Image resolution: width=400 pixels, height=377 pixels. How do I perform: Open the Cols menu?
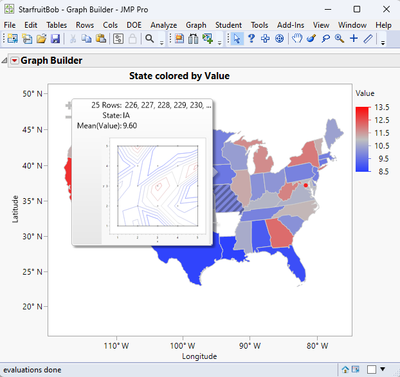110,25
